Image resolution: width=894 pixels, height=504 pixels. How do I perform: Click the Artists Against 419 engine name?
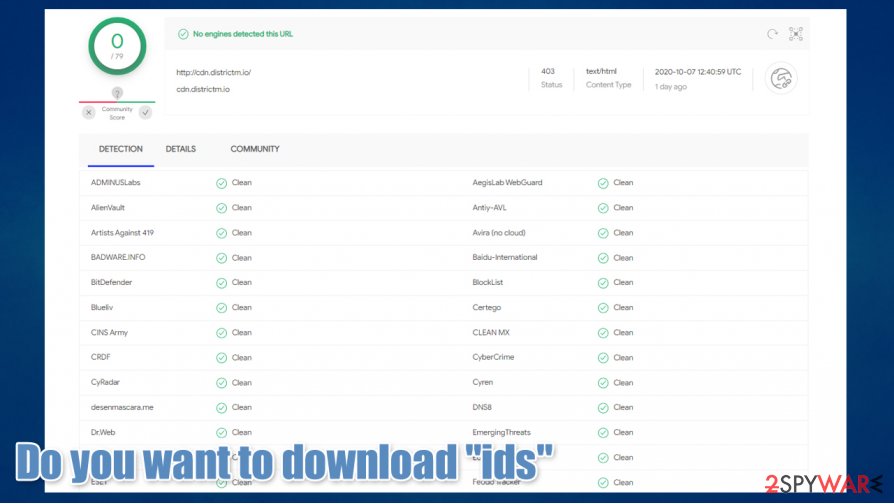pos(122,233)
